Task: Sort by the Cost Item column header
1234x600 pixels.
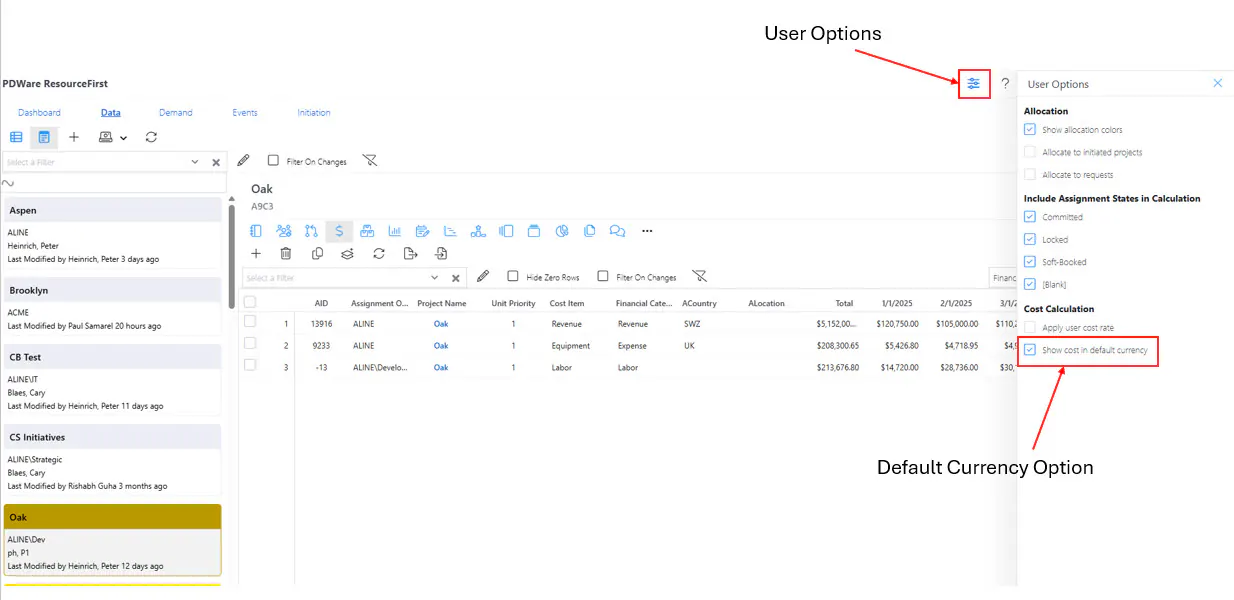Action: [567, 303]
